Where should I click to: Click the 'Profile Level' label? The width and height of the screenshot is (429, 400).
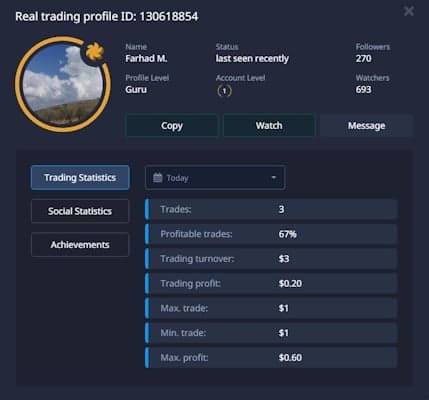(147, 78)
